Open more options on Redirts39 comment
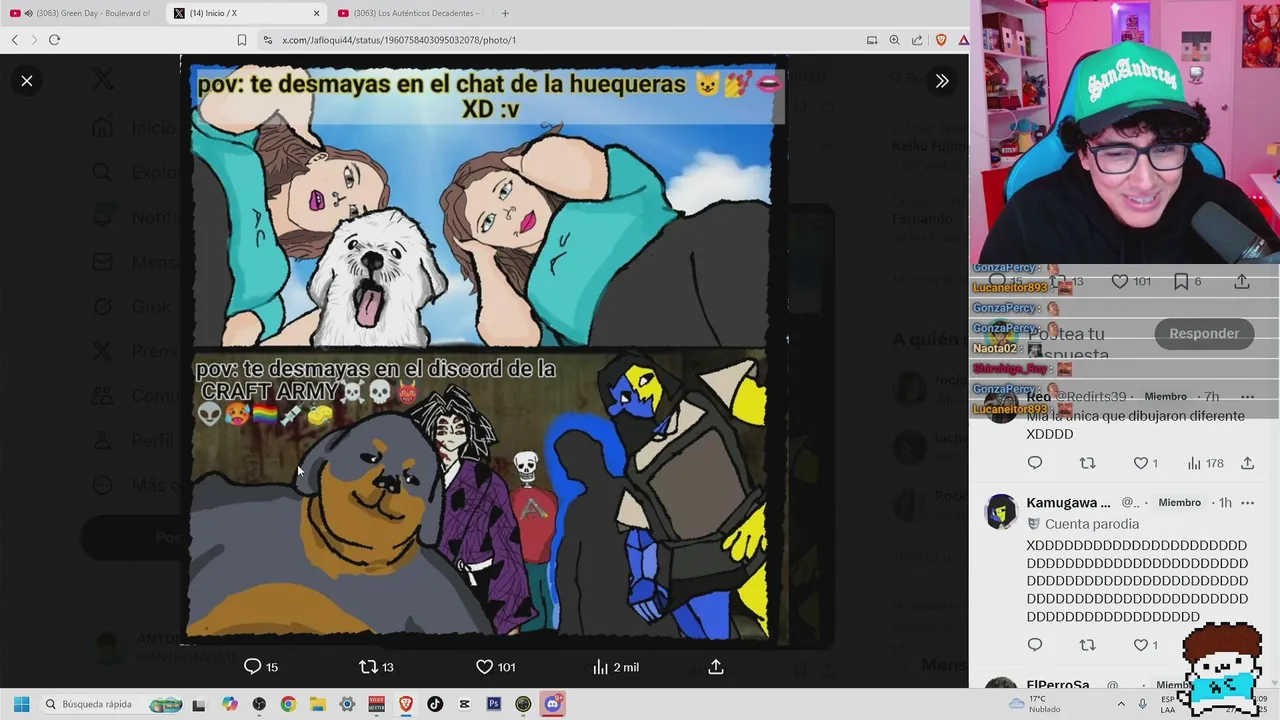The image size is (1280, 720). [1247, 397]
